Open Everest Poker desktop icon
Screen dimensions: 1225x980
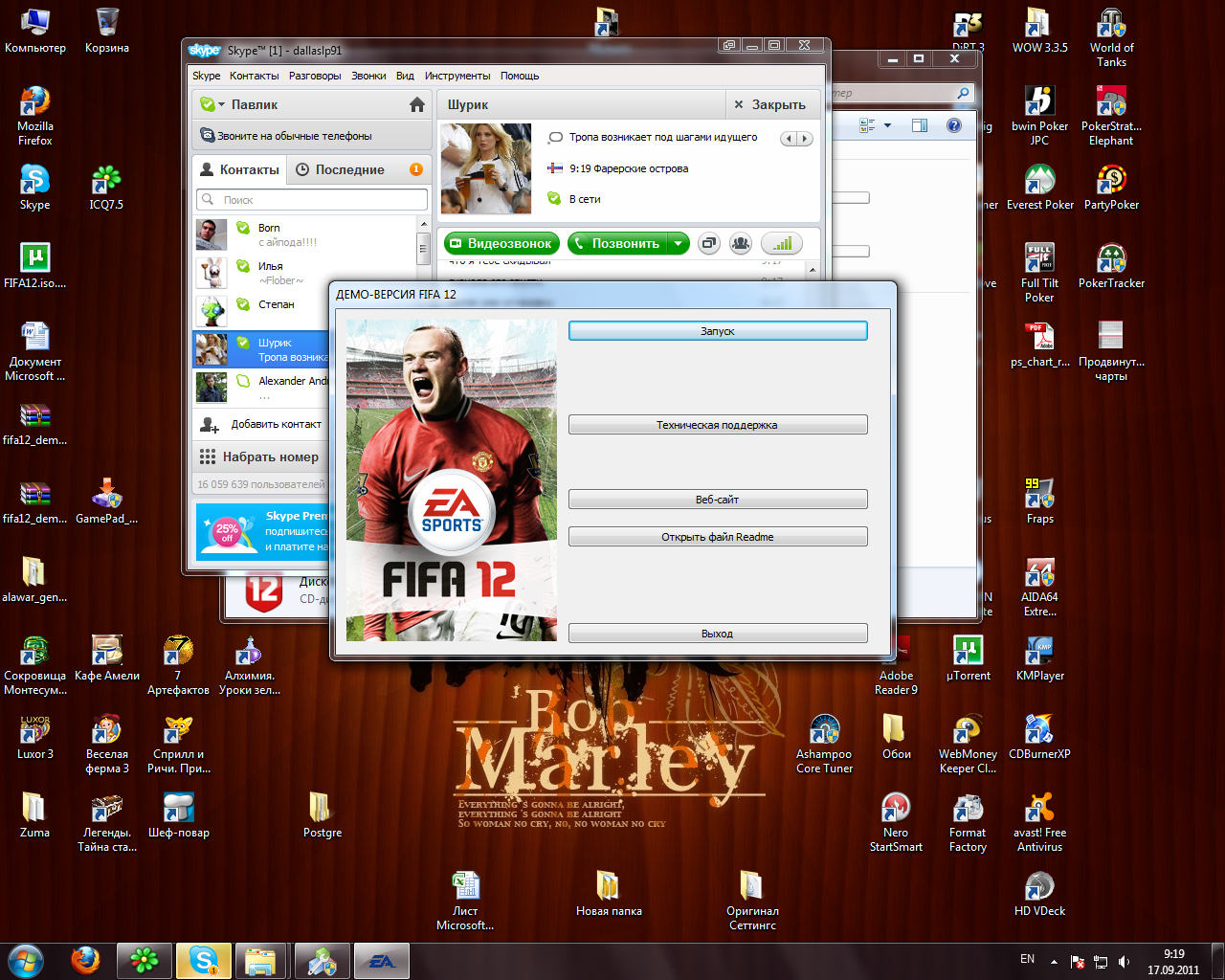click(1039, 188)
